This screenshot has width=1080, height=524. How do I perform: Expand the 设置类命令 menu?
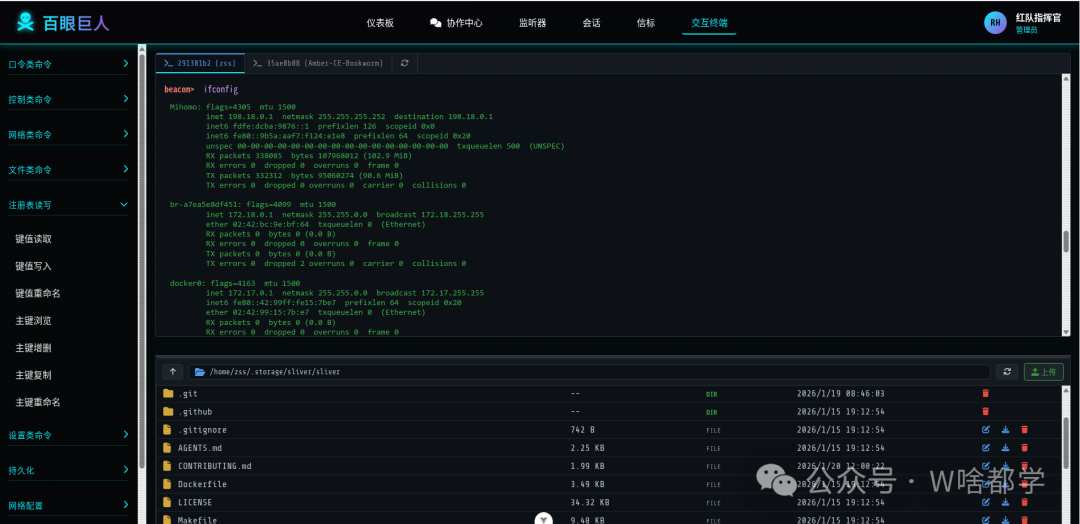click(x=68, y=435)
